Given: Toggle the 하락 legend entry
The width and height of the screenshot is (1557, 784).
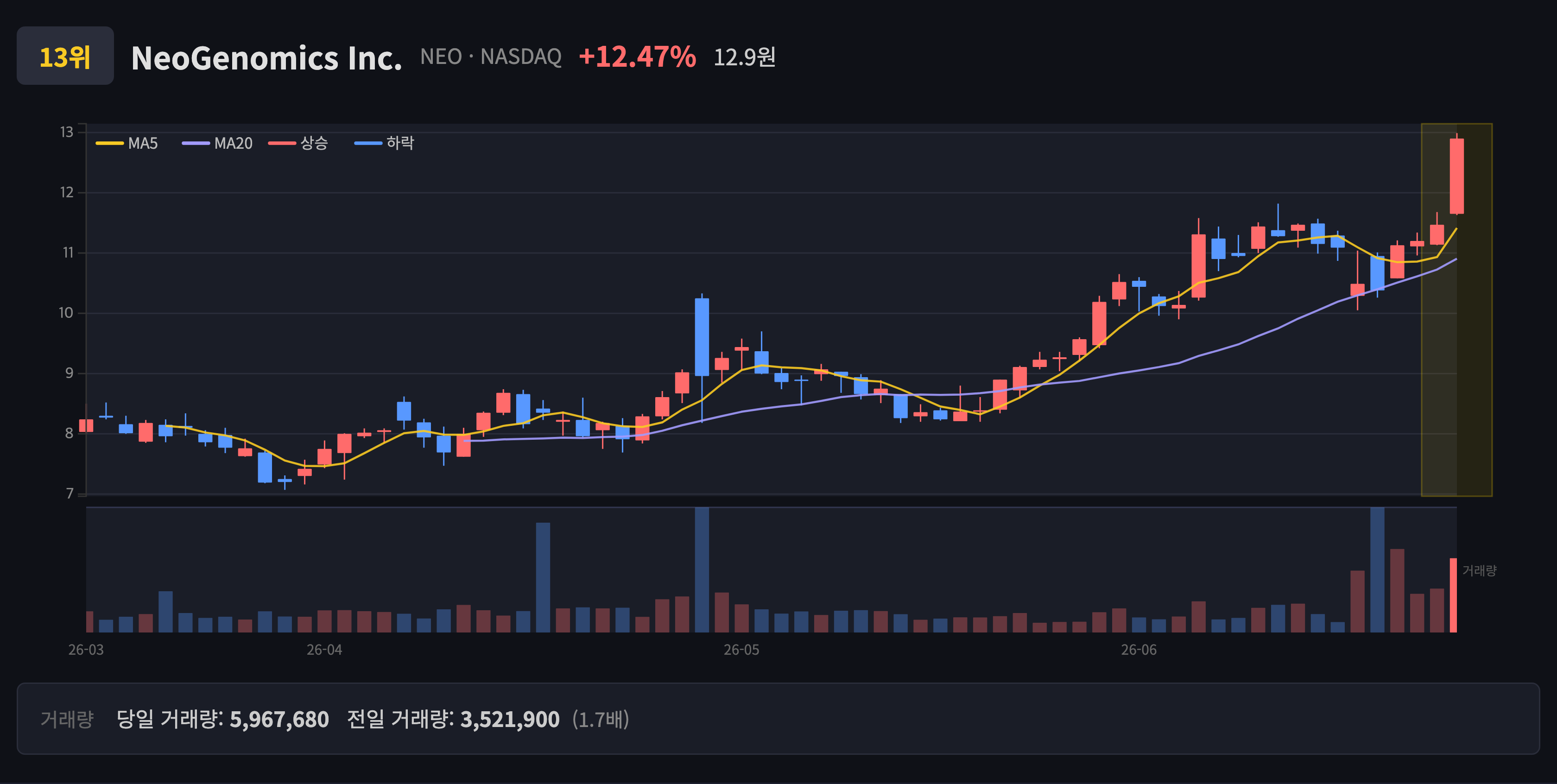Looking at the screenshot, I should [x=385, y=143].
